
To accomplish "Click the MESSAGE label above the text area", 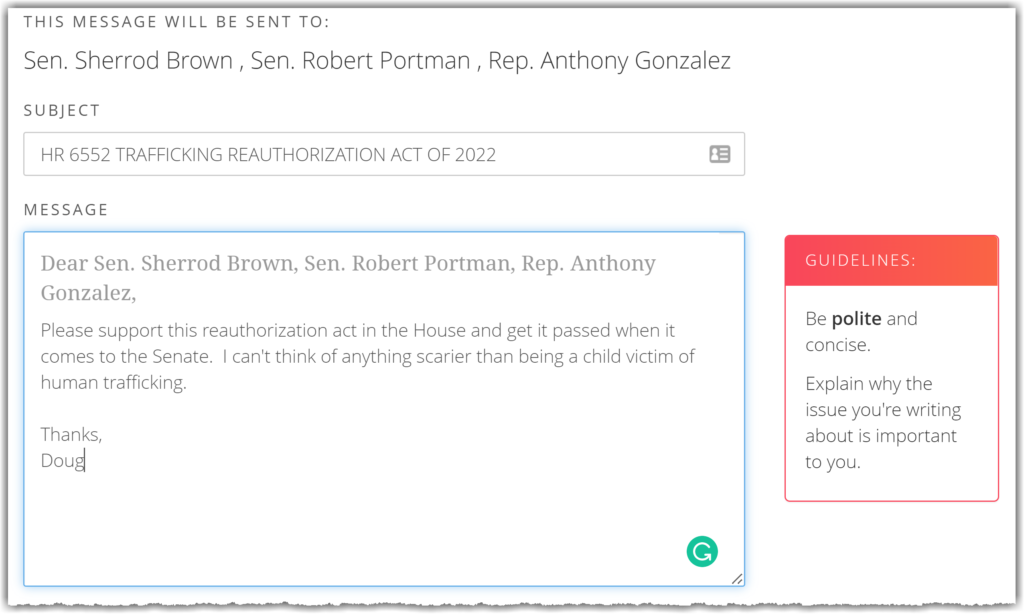I will pos(66,210).
